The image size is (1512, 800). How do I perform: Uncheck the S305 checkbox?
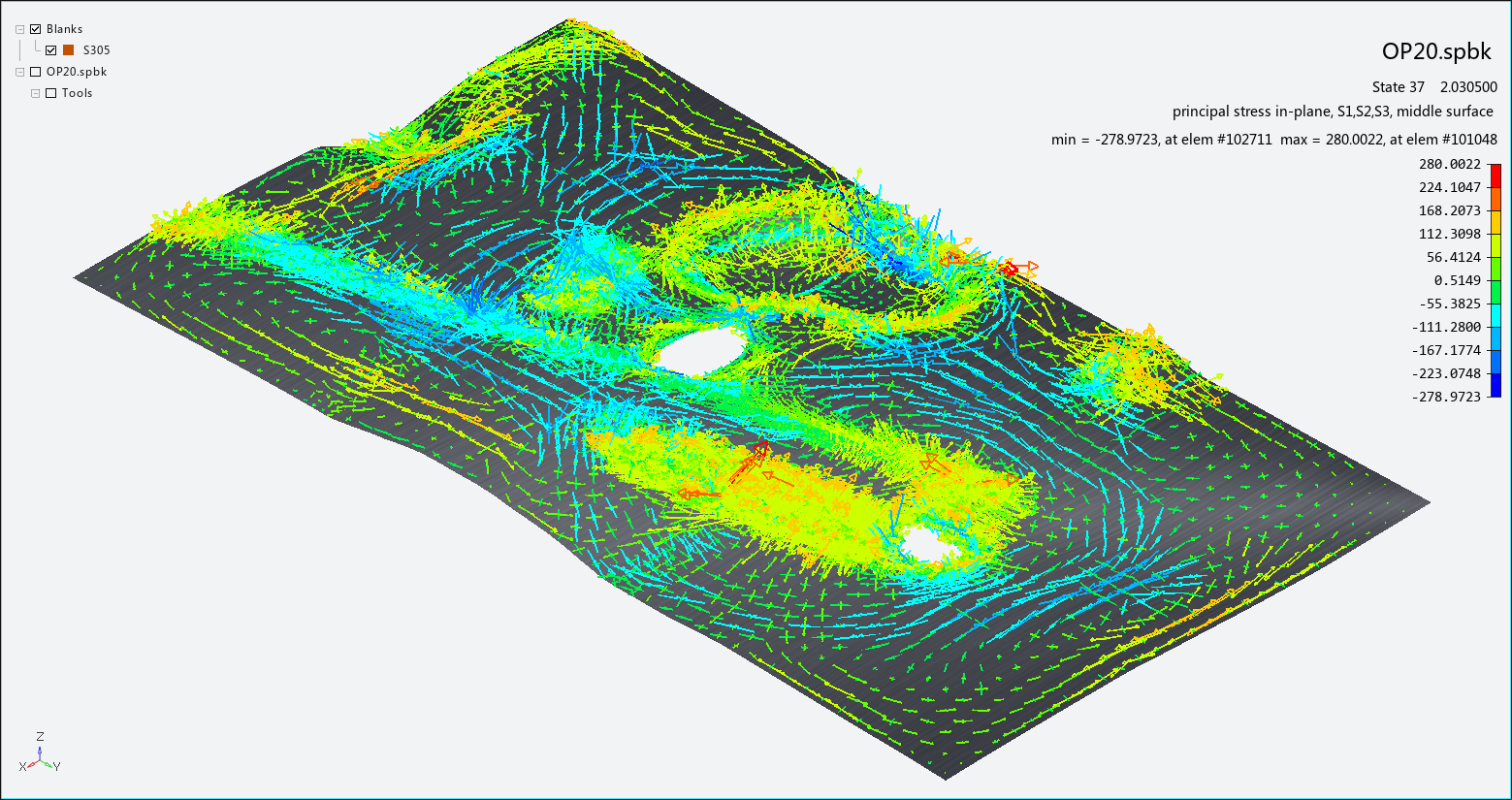point(50,50)
